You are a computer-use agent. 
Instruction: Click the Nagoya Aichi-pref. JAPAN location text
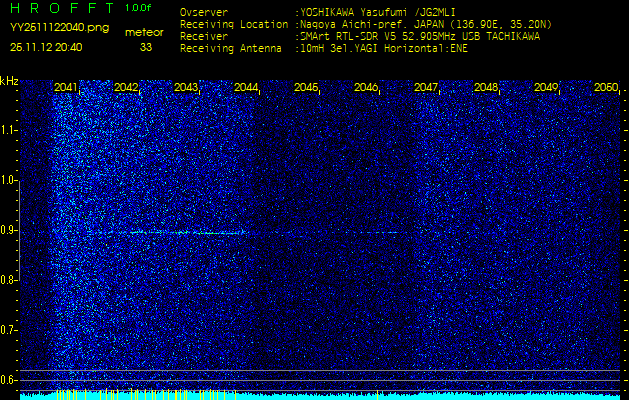[x=426, y=24]
